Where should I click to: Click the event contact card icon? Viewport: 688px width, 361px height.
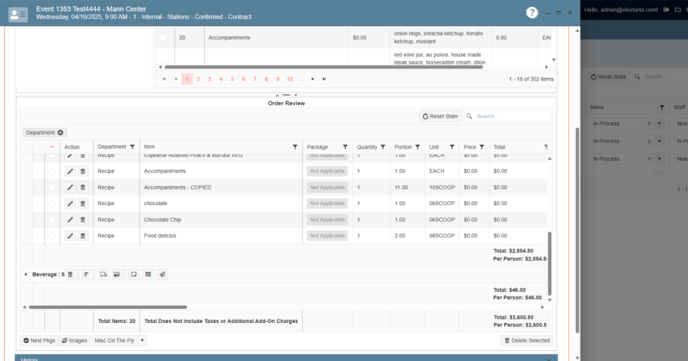click(18, 14)
